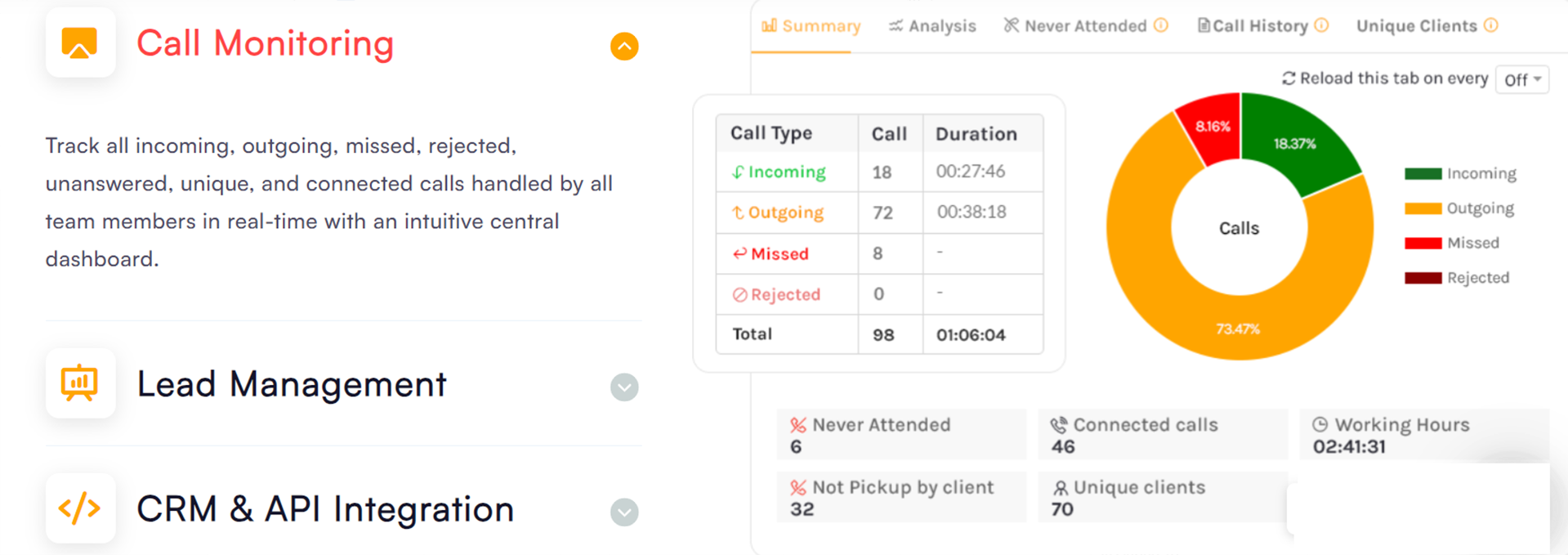Click the Unique Clients info icon
This screenshot has width=1568, height=555.
pos(1491,25)
